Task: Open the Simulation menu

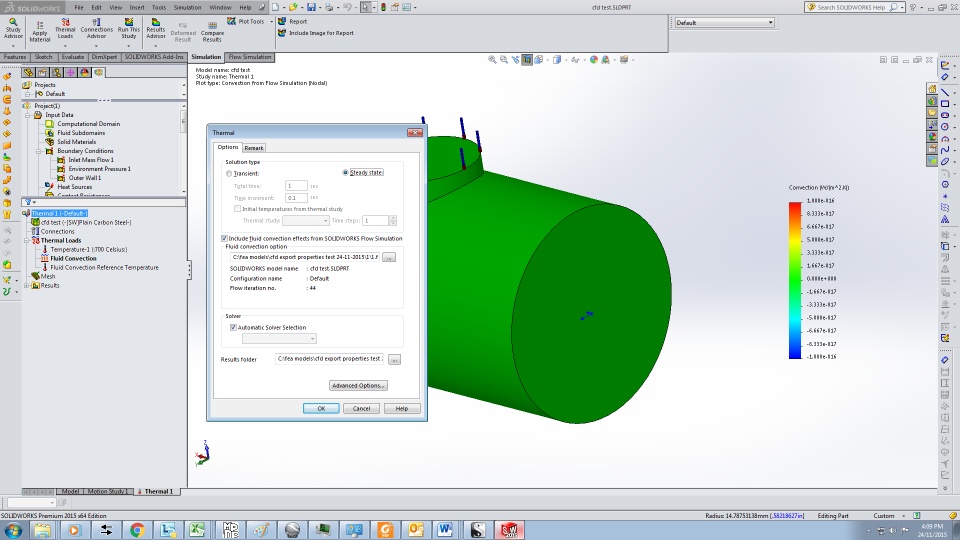Action: coord(187,7)
